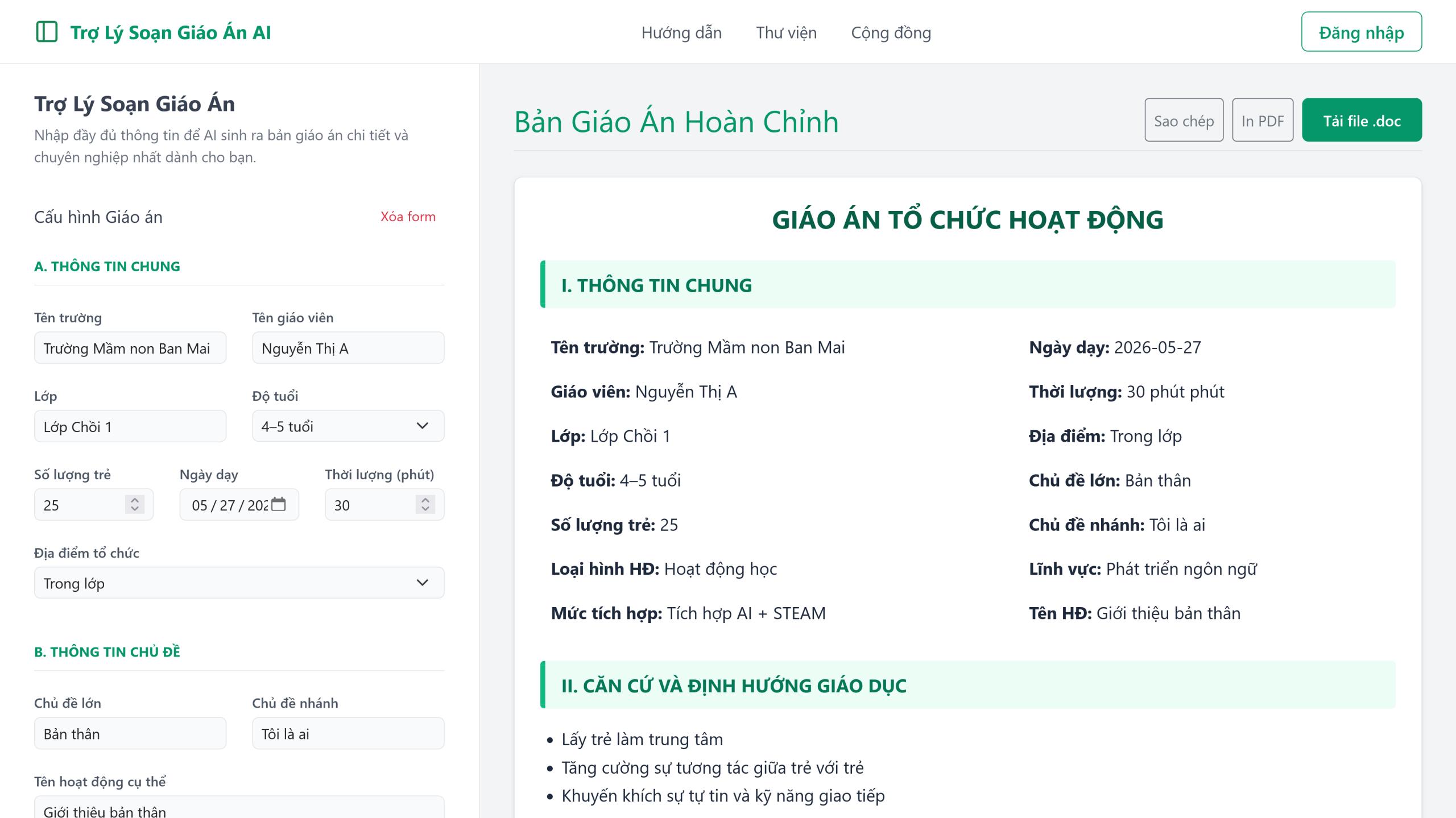The image size is (1456, 818).
Task: Click the In PDF button
Action: click(1263, 120)
